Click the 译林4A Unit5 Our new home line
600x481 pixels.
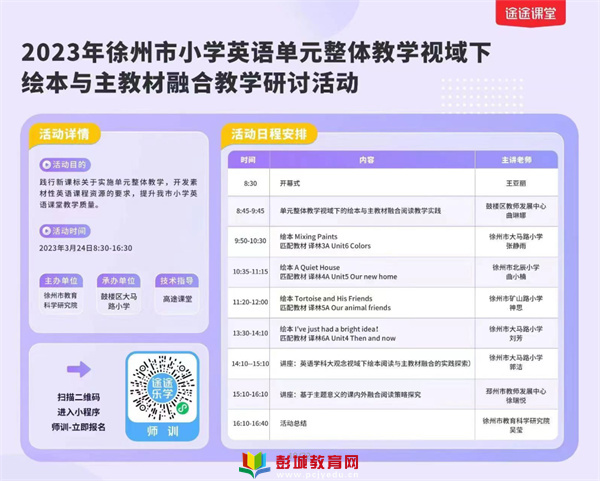pos(338,277)
